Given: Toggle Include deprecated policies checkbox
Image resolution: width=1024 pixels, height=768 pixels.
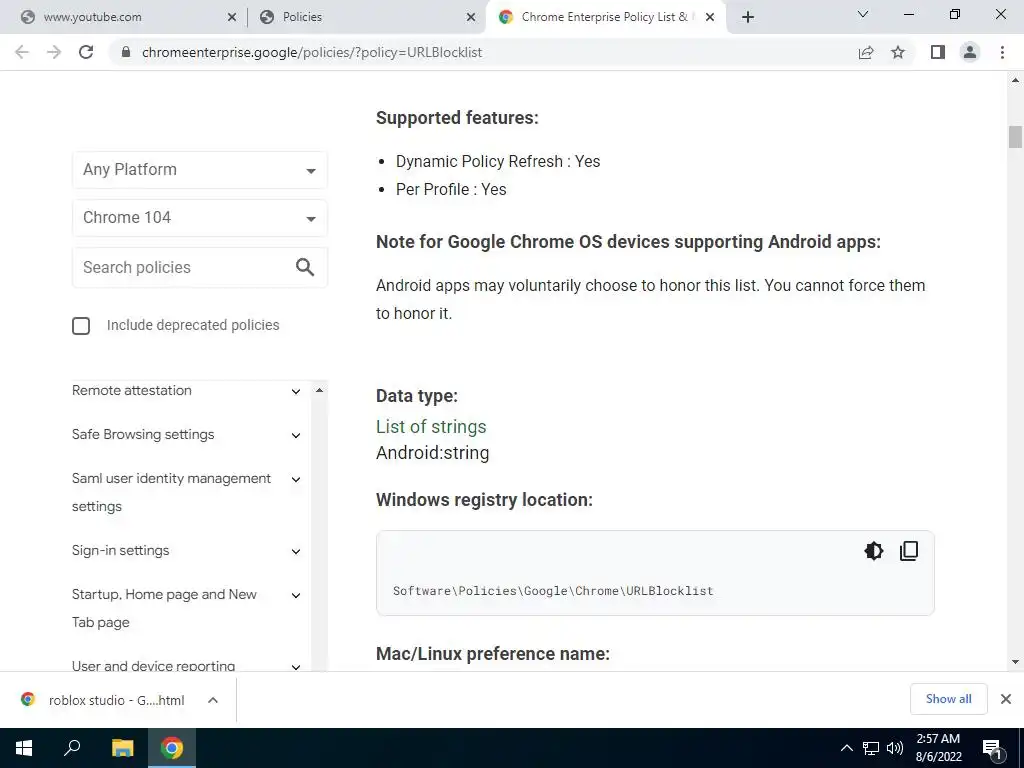Looking at the screenshot, I should [81, 326].
